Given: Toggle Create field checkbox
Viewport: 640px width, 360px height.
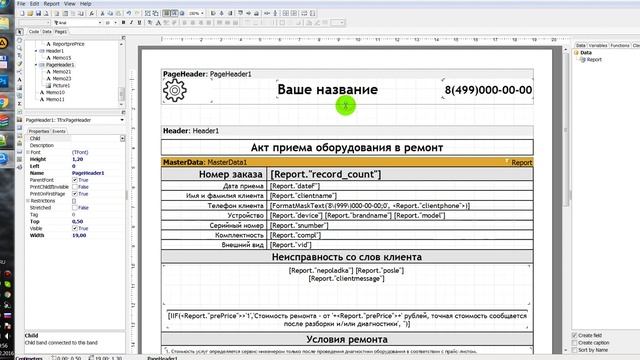Looking at the screenshot, I should pyautogui.click(x=575, y=335).
